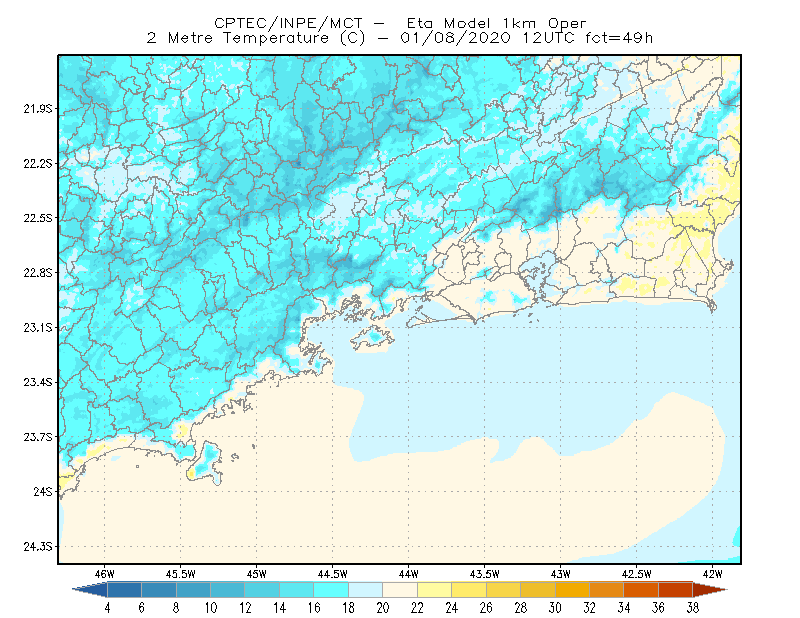Click the pale blue swatch between 18 and 20
The width and height of the screenshot is (800, 618).
(x=365, y=590)
